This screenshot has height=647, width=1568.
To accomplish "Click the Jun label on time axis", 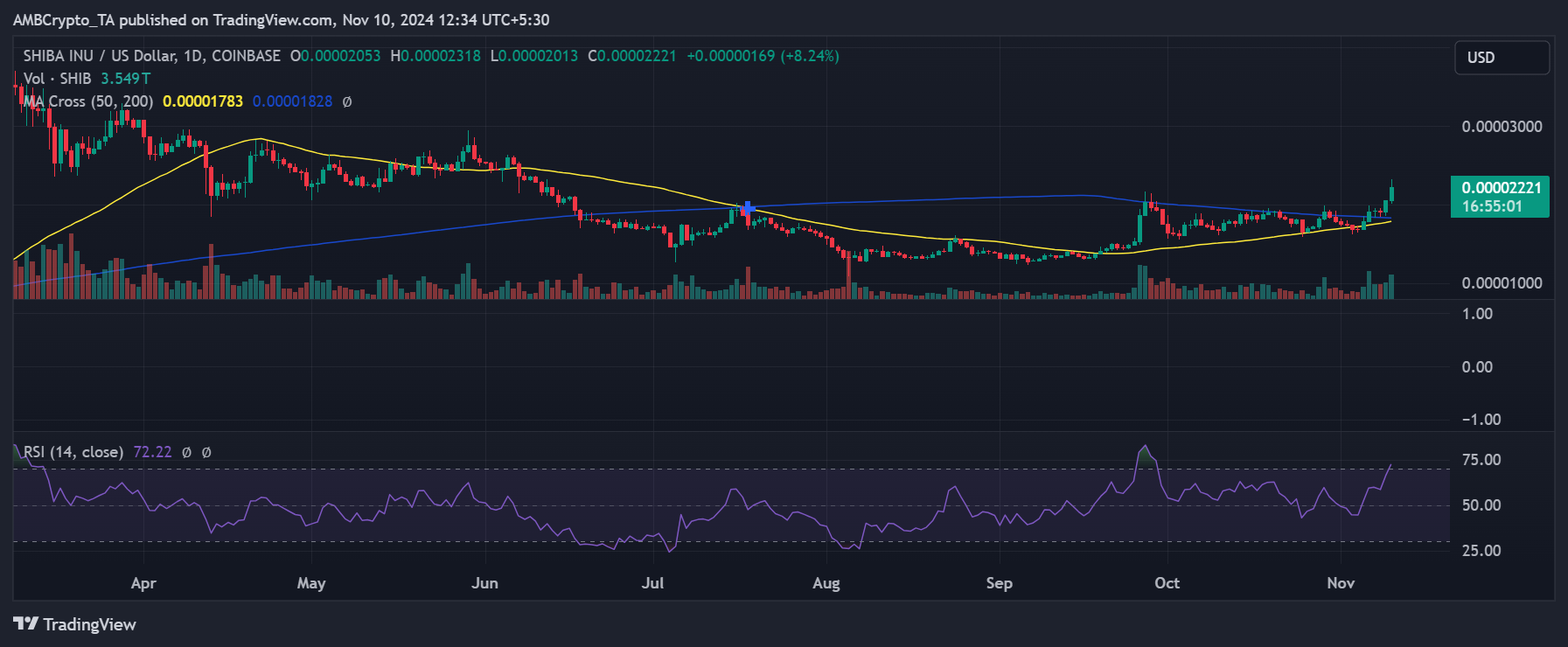I will (484, 583).
